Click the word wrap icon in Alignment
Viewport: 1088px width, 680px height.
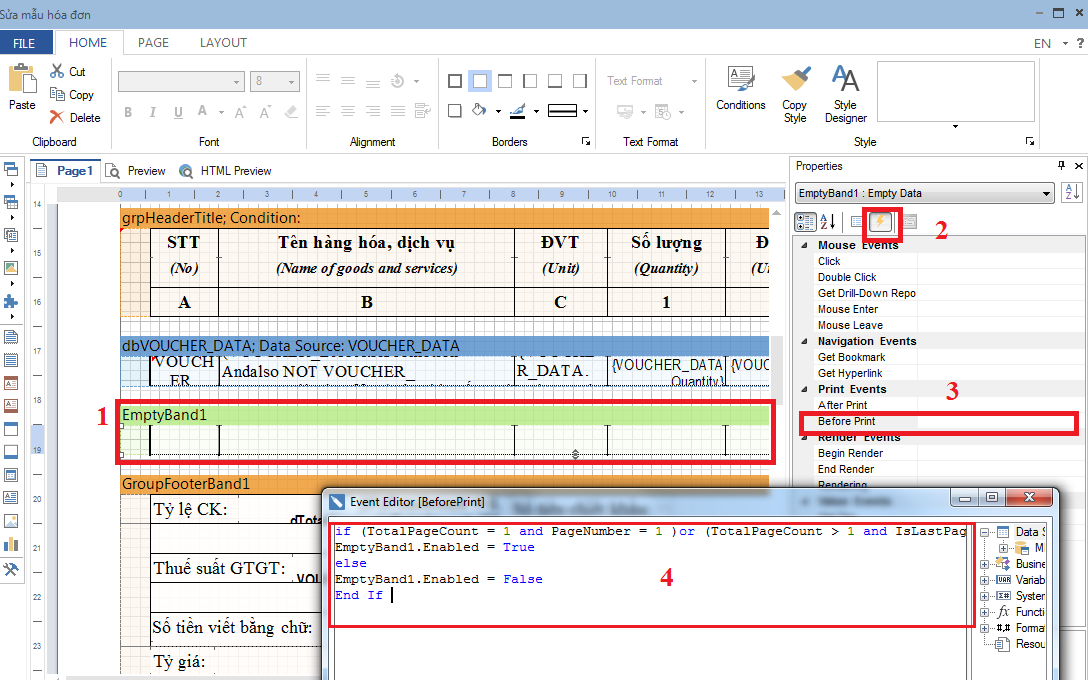(x=423, y=110)
